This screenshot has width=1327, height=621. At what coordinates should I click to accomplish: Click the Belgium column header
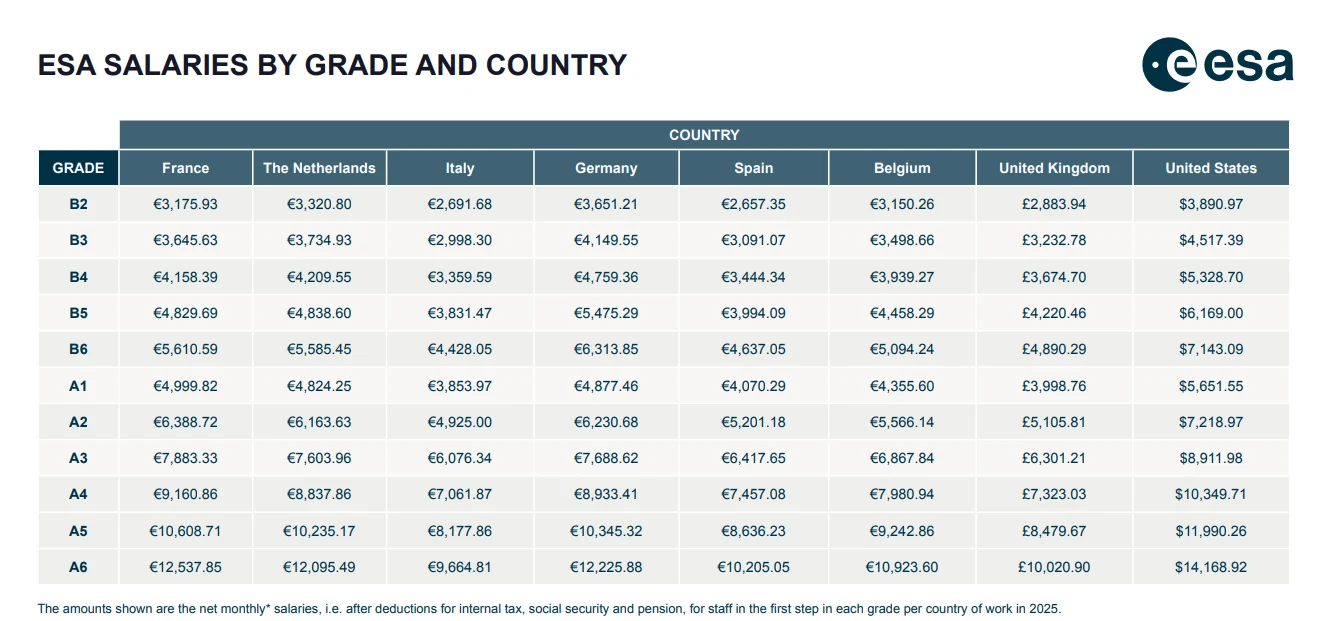click(902, 168)
